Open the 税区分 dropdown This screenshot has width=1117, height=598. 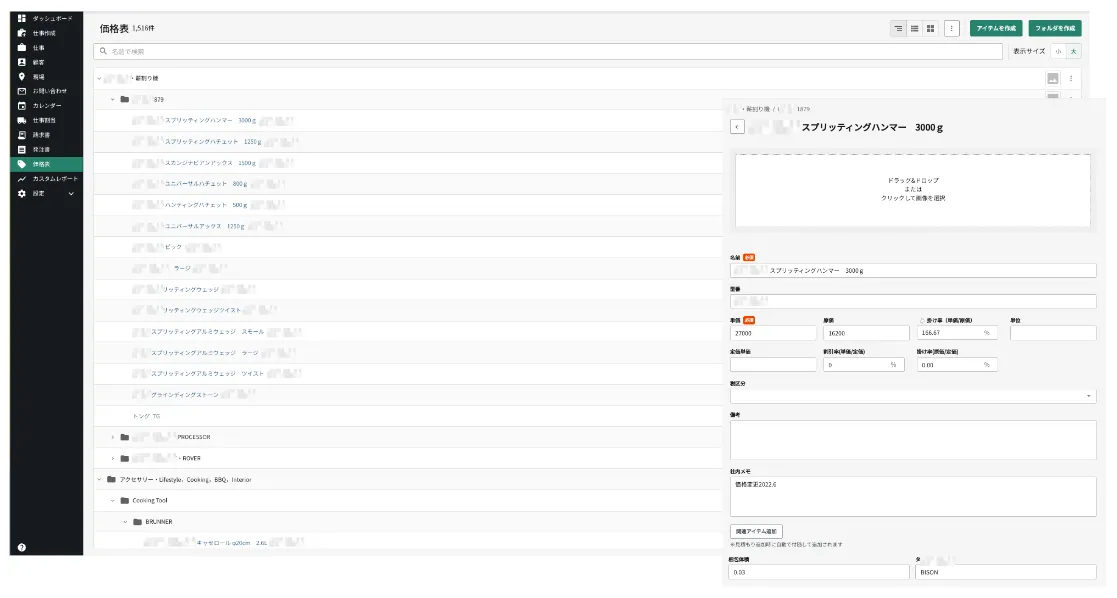point(913,396)
